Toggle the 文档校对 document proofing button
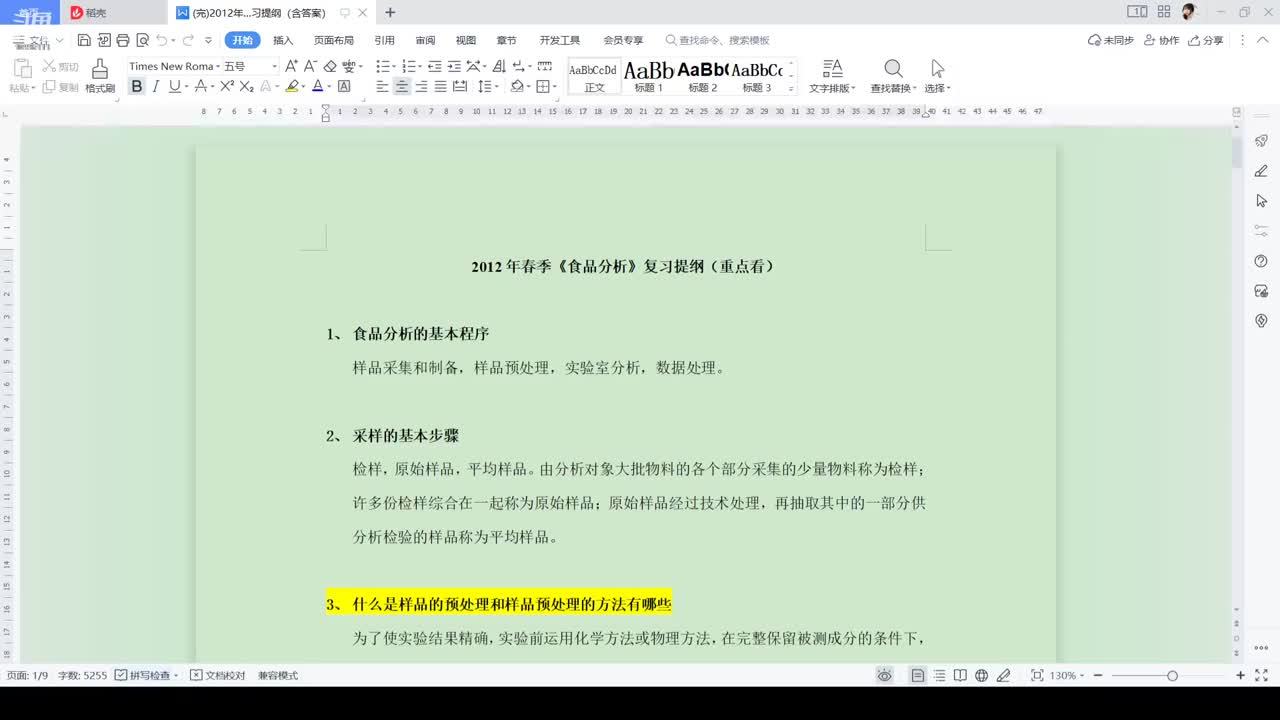 (x=218, y=676)
